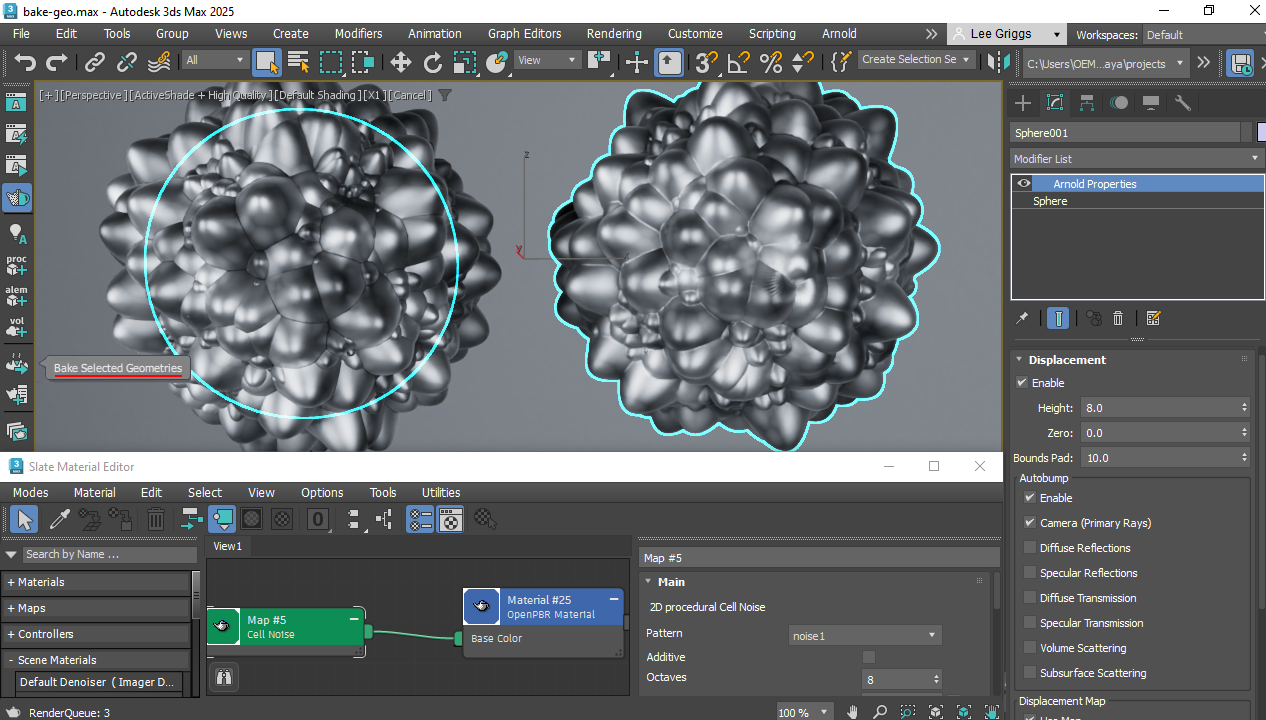The width and height of the screenshot is (1266, 720).
Task: Pin the modifier stack
Action: point(1022,318)
